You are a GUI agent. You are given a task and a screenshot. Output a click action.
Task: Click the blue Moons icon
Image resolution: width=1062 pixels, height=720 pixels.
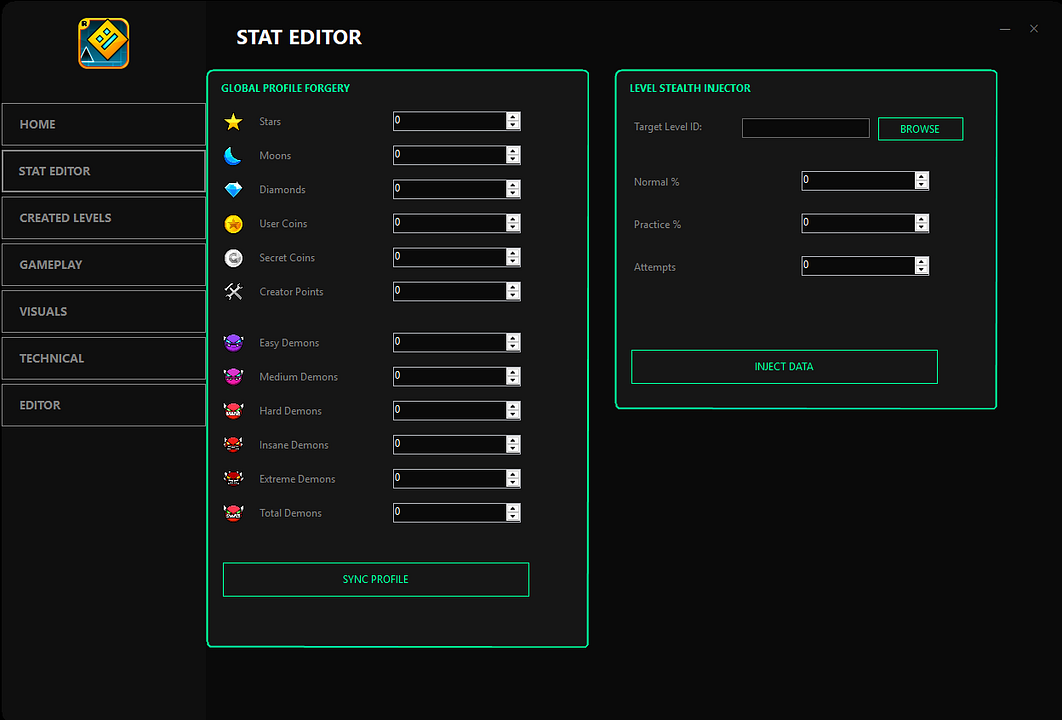(x=233, y=156)
